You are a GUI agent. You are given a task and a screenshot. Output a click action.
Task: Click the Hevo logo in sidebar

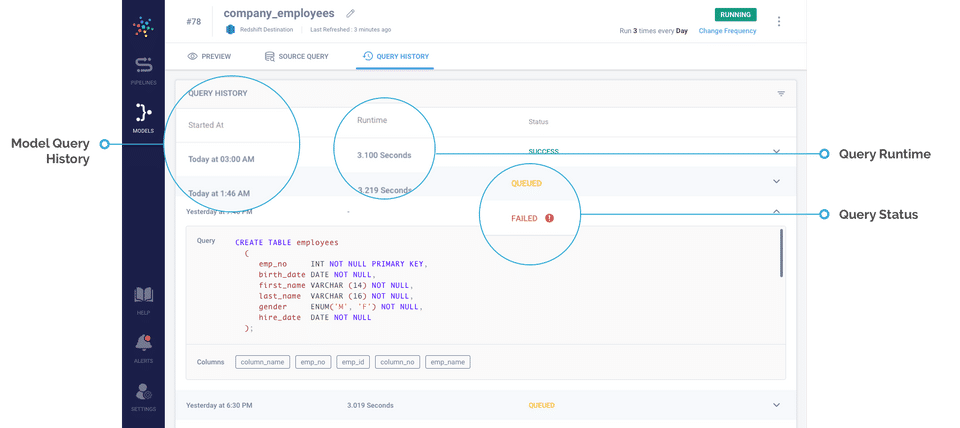(x=143, y=27)
